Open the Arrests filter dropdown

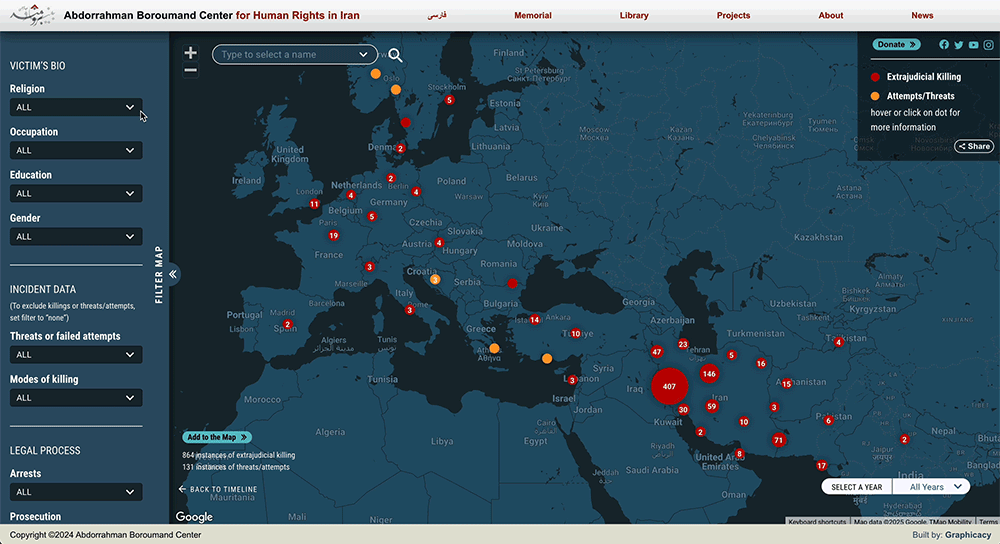coord(76,492)
